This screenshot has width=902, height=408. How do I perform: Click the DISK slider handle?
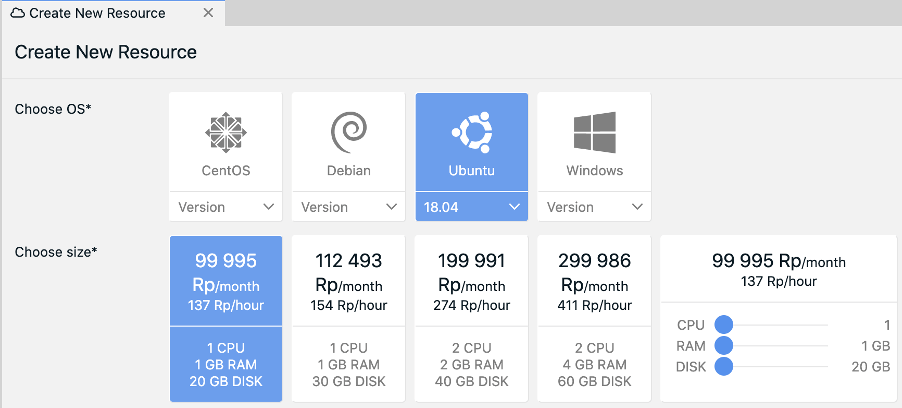pos(724,366)
